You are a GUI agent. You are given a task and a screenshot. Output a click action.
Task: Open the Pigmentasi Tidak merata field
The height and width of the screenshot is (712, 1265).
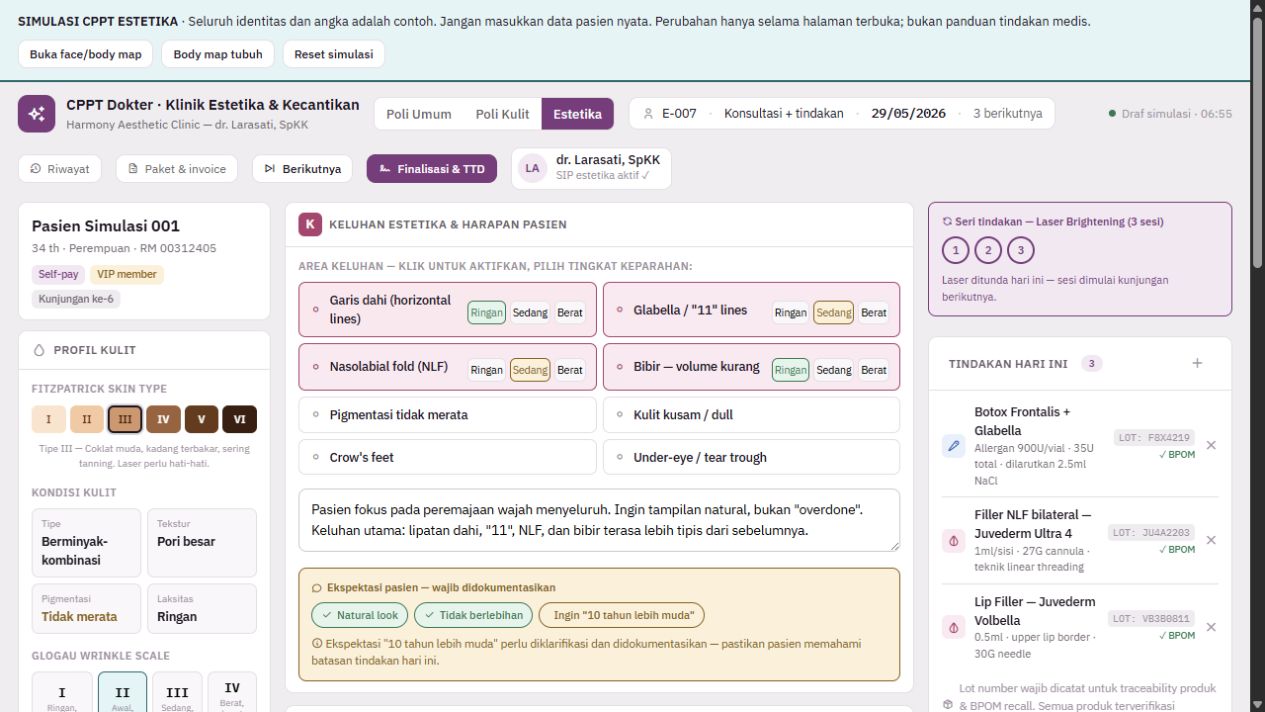(86, 608)
